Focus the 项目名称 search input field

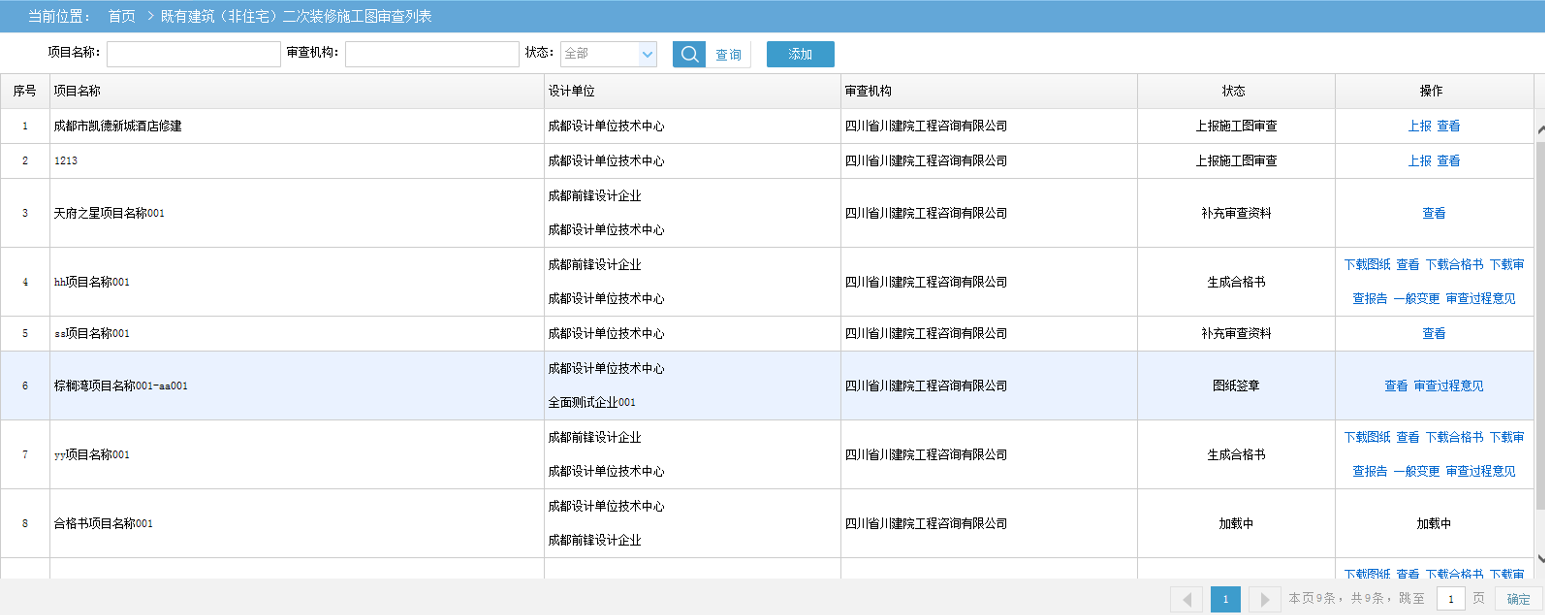(193, 54)
